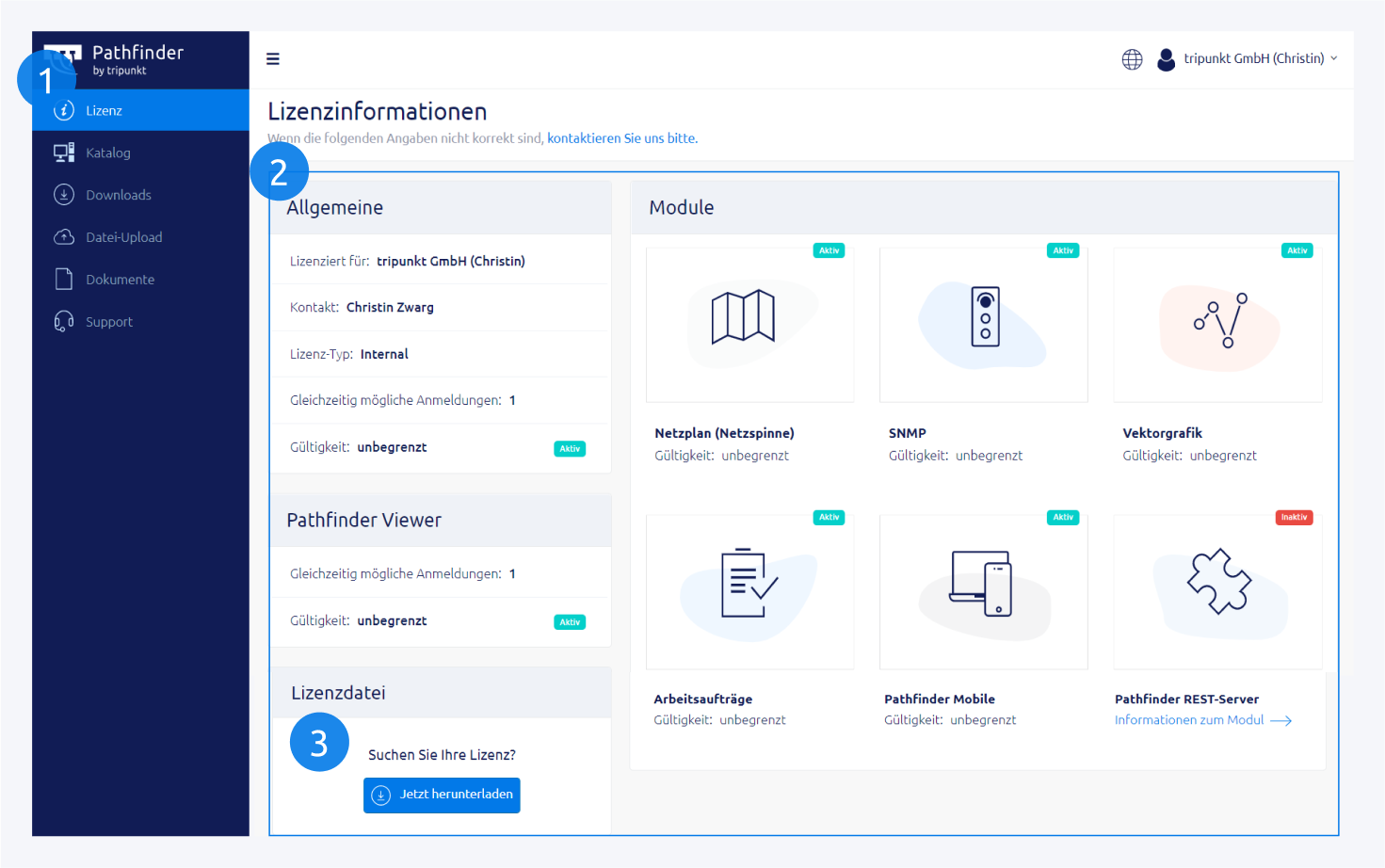Image resolution: width=1385 pixels, height=868 pixels.
Task: Open Katalog from the sidebar
Action: tap(107, 153)
